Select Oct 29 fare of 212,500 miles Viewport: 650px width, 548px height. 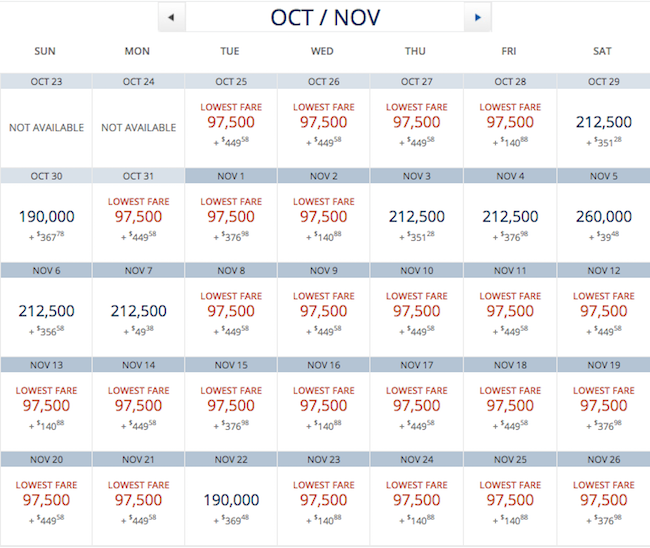[x=604, y=128]
